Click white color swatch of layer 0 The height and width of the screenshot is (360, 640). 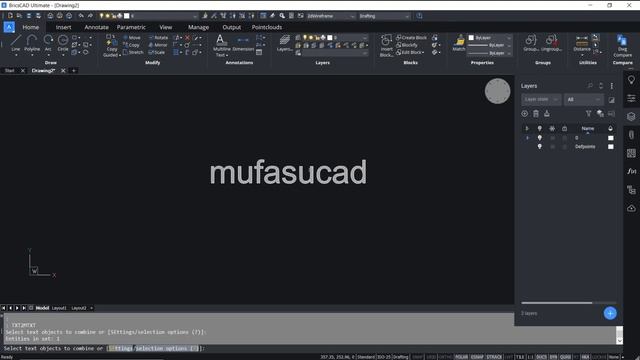[x=611, y=138]
